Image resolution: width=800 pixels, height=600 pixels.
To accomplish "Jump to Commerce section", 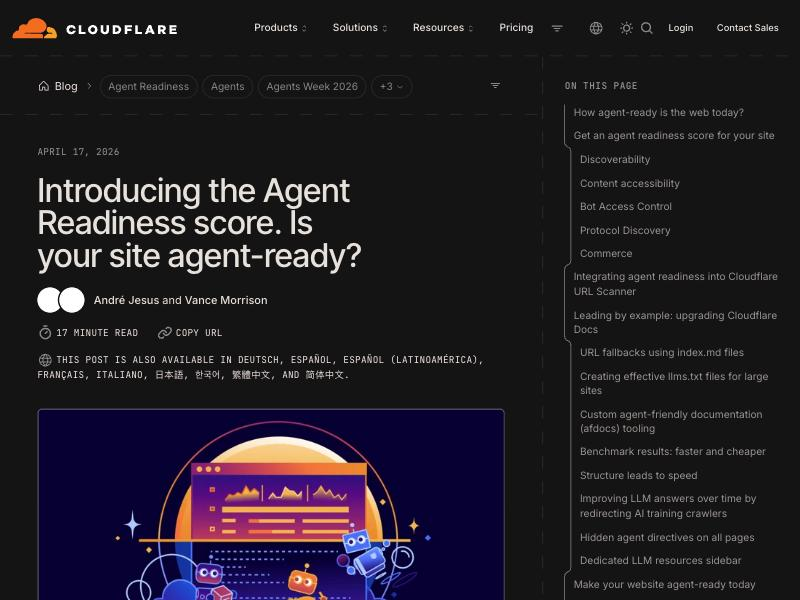I will click(606, 253).
